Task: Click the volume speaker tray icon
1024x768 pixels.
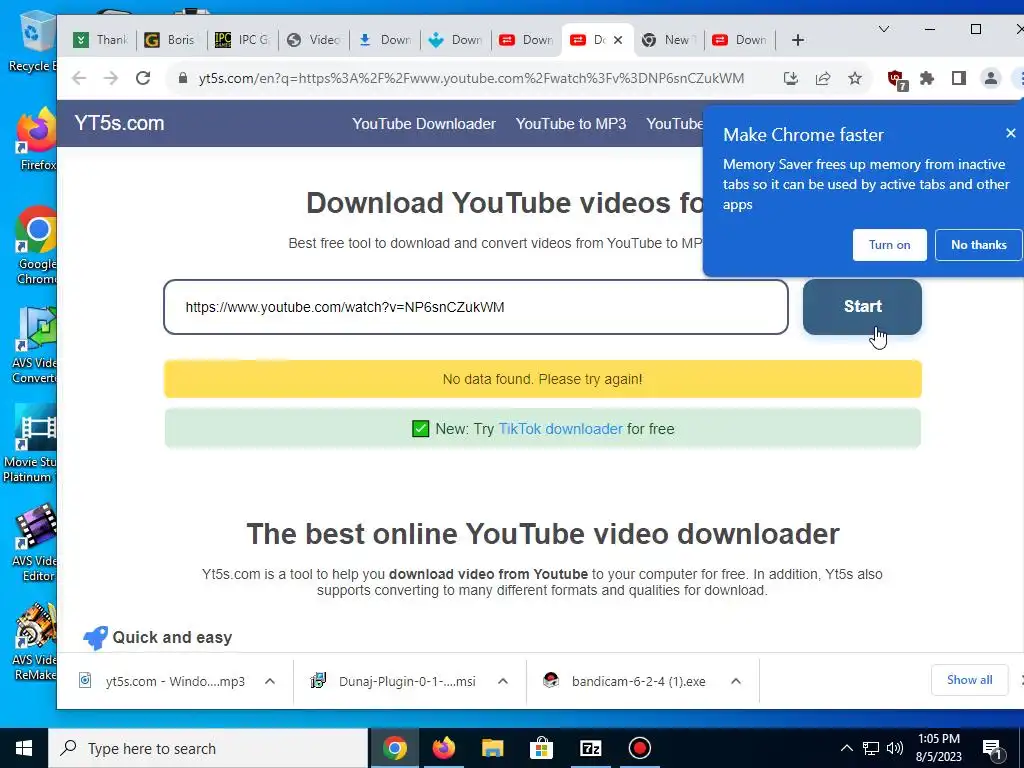Action: click(x=895, y=748)
